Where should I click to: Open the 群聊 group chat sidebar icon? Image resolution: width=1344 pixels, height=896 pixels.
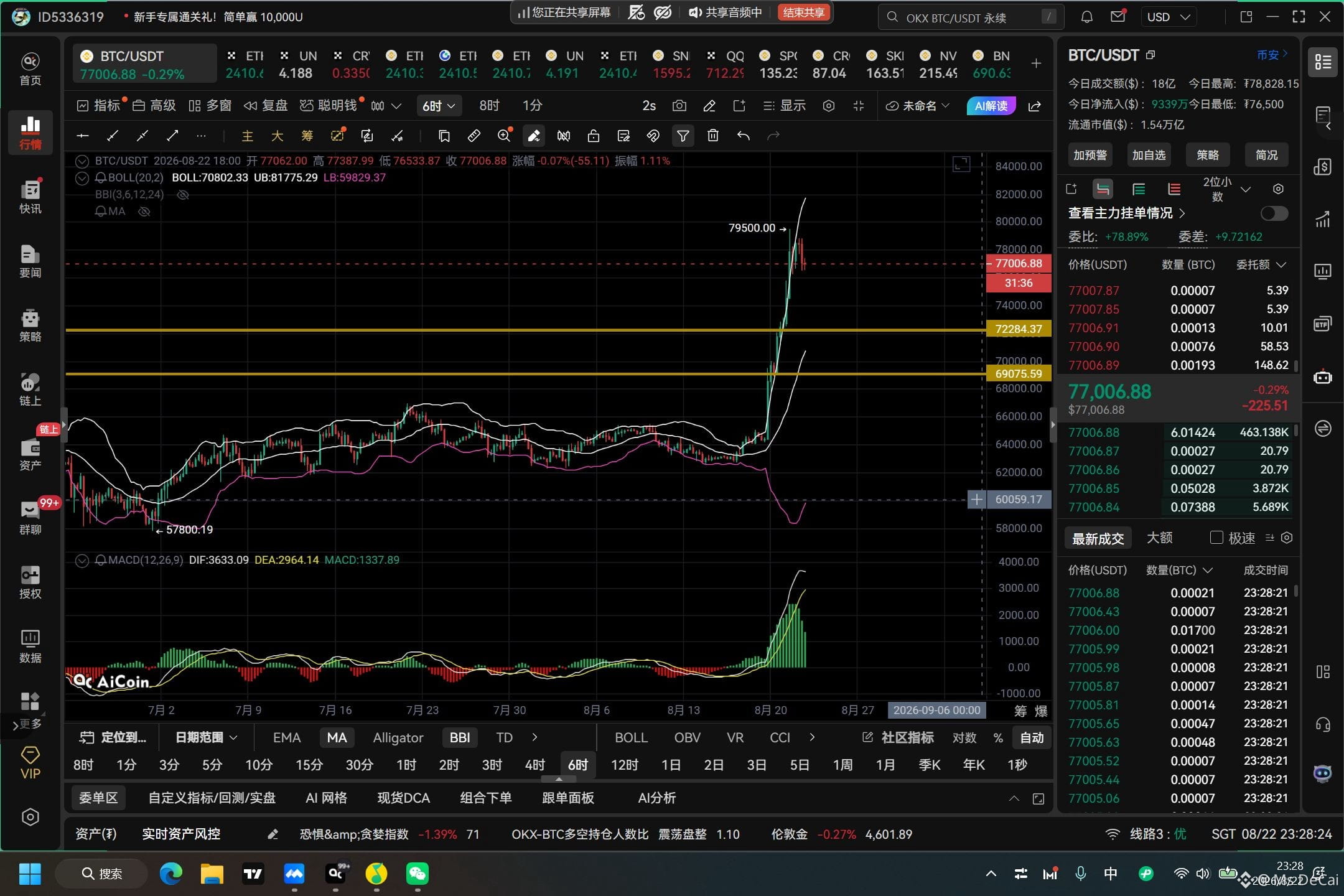(x=30, y=518)
